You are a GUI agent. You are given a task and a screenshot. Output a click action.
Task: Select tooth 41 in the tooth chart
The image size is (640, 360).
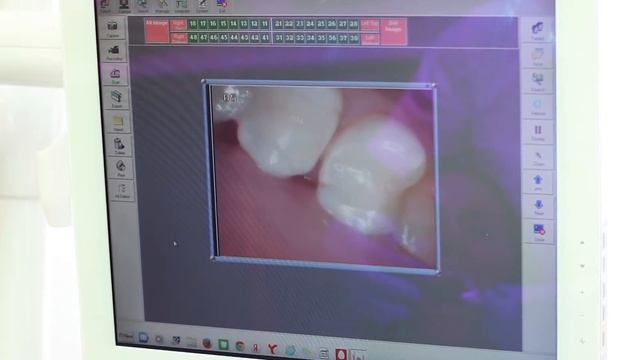coord(265,38)
